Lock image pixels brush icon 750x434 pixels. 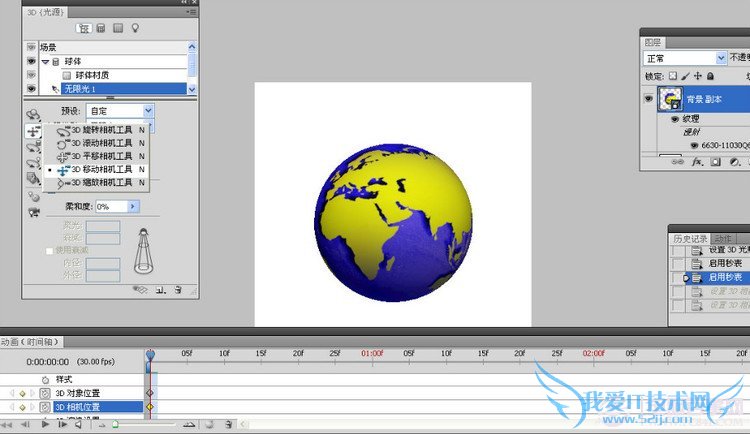(685, 76)
